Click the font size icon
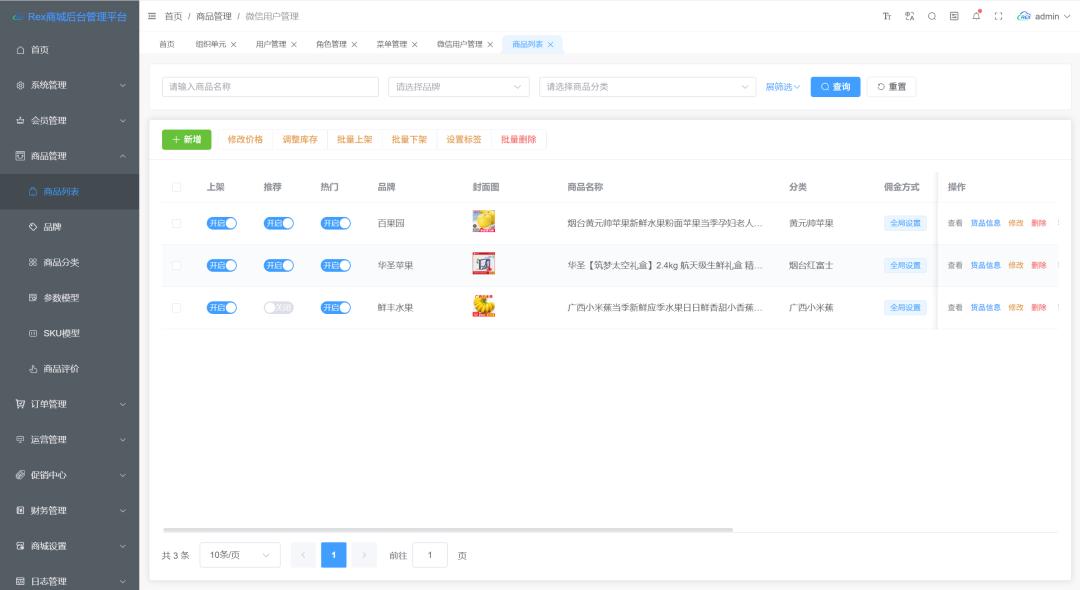Image resolution: width=1080 pixels, height=590 pixels. coord(887,17)
